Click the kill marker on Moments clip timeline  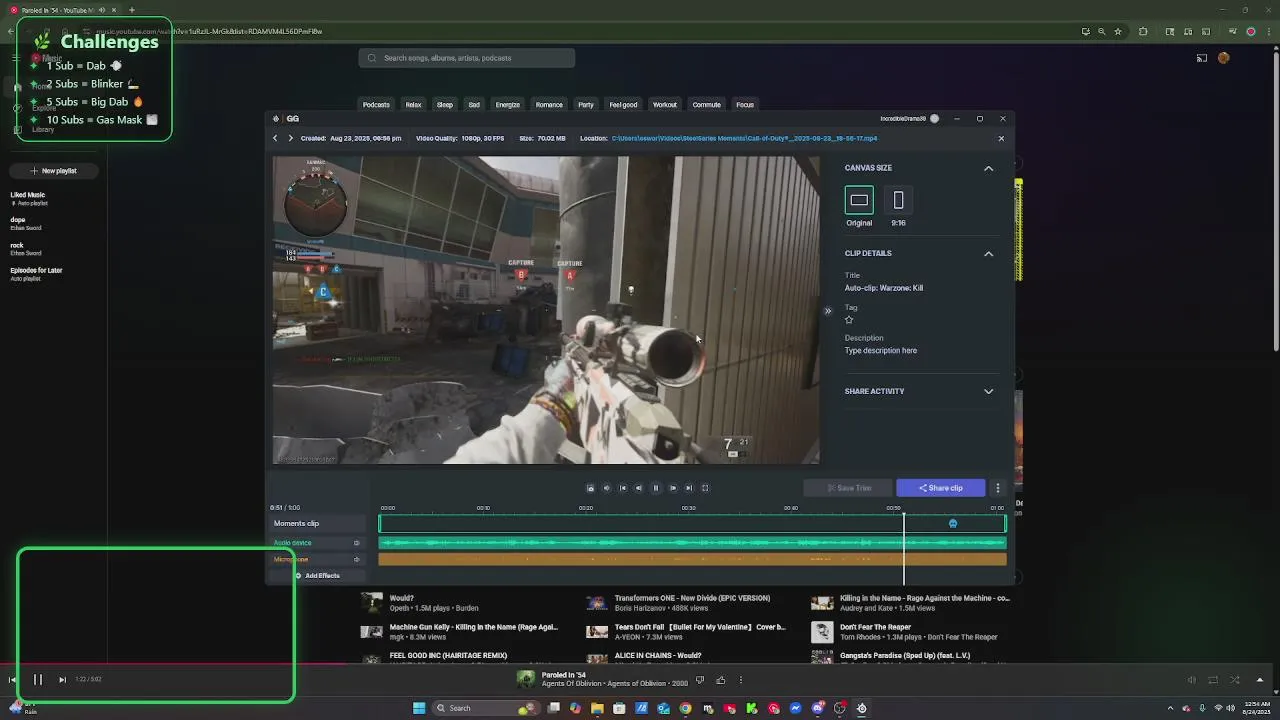click(x=953, y=523)
